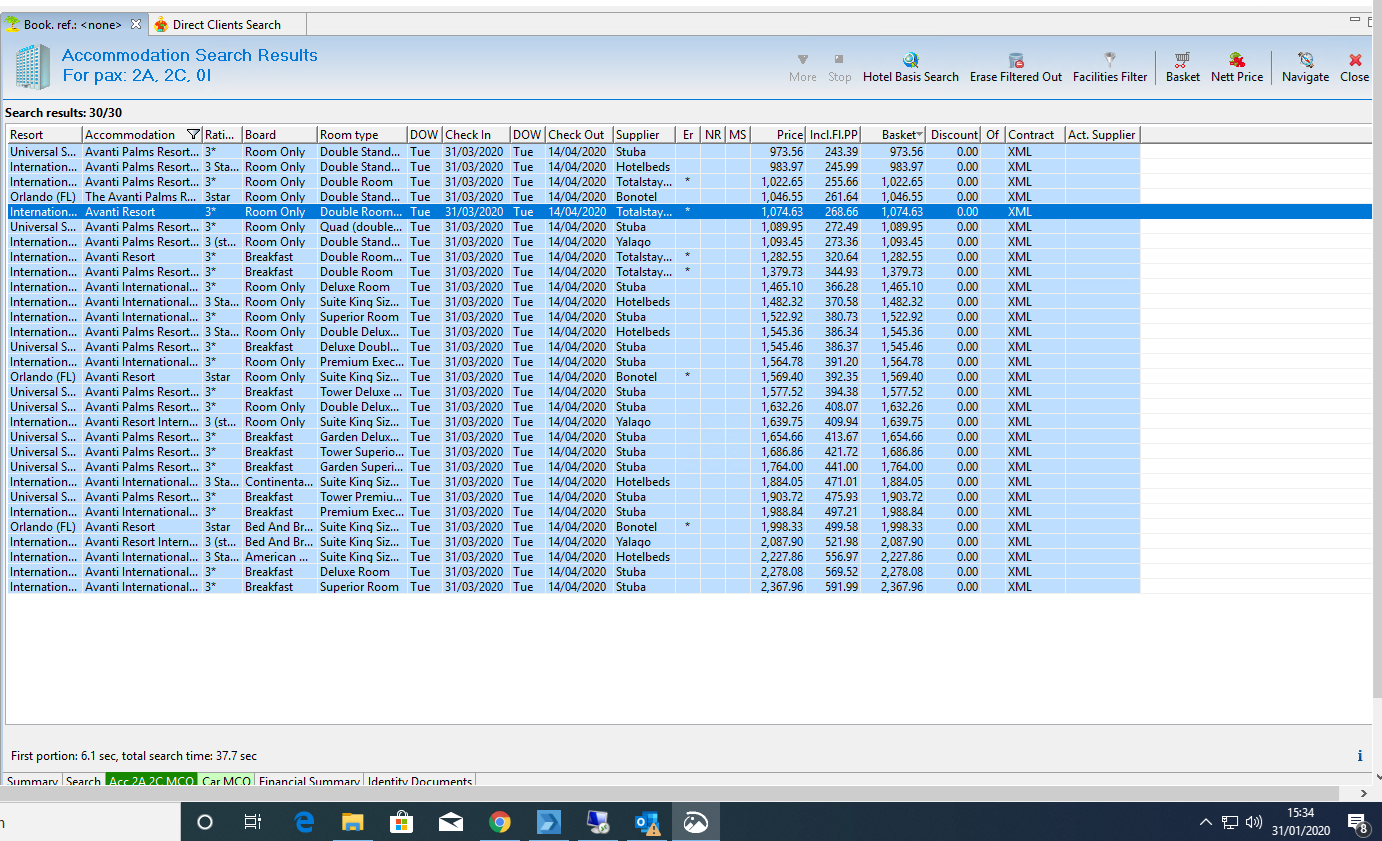Sort by the Basket column arrow
The height and width of the screenshot is (841, 1382).
tap(919, 135)
